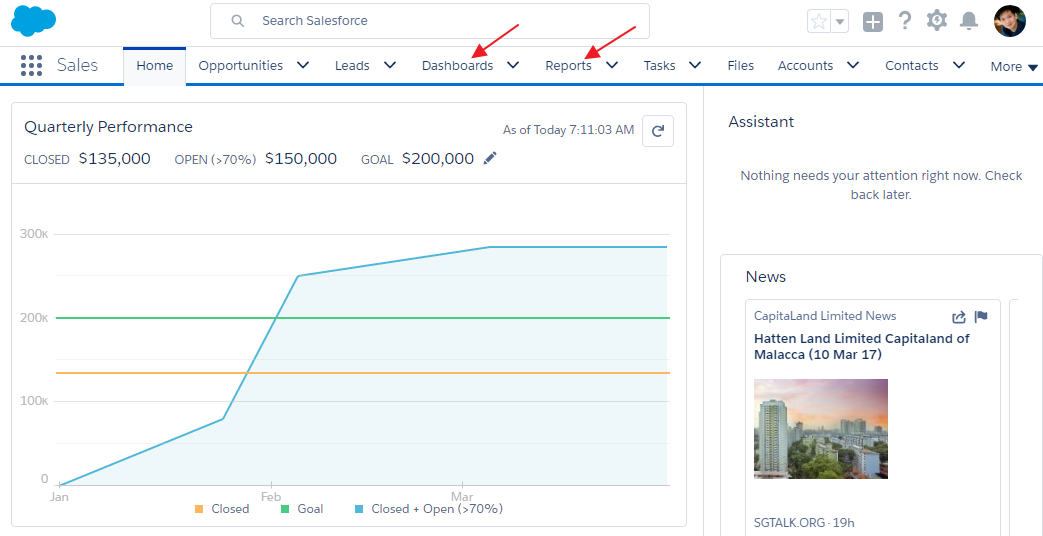
Task: Click the Salesforce cloud logo
Action: click(x=34, y=20)
